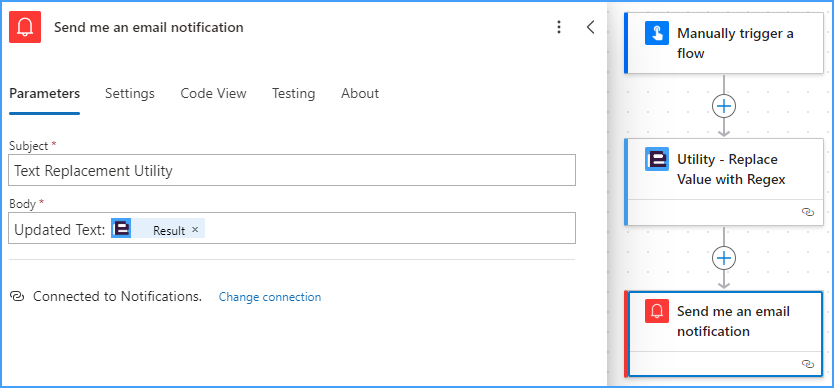This screenshot has height=388, width=834.
Task: Open the Code View tab
Action: tap(213, 94)
